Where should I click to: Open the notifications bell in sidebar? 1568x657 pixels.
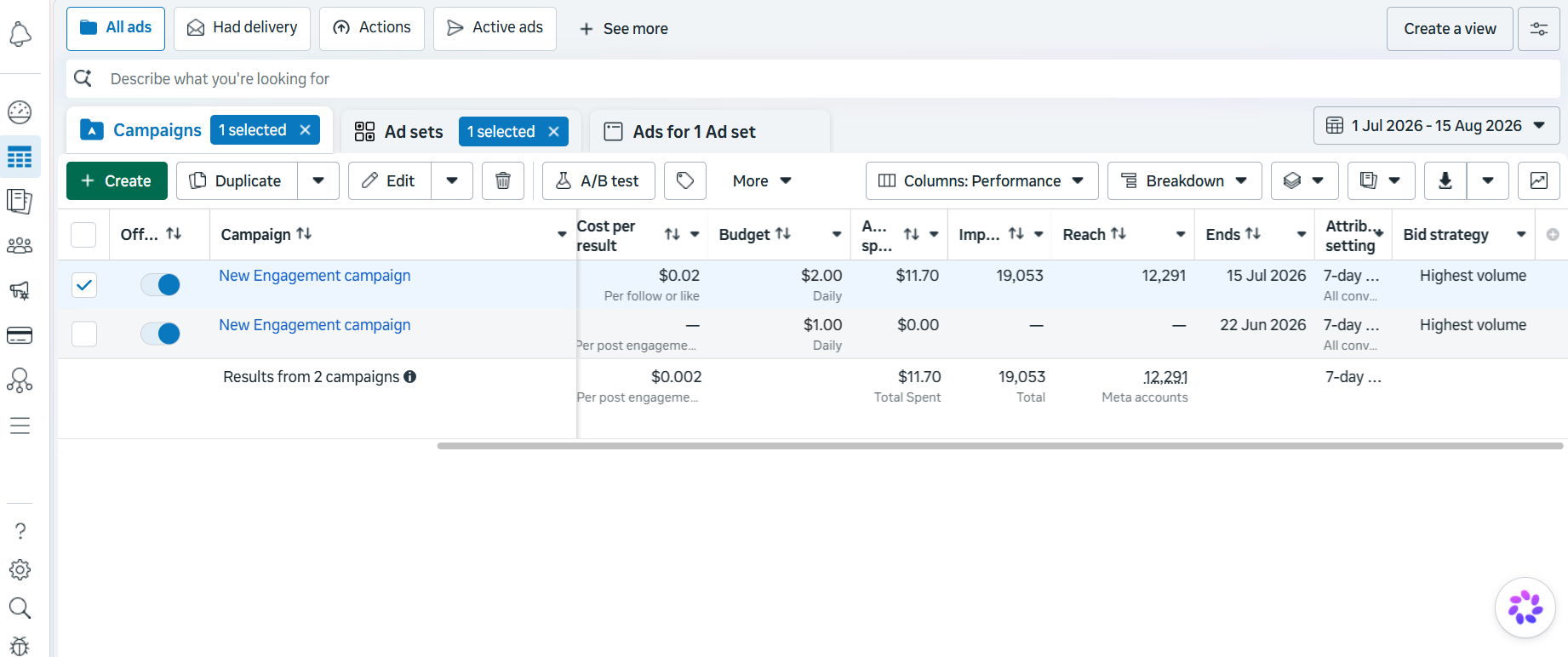pos(20,35)
